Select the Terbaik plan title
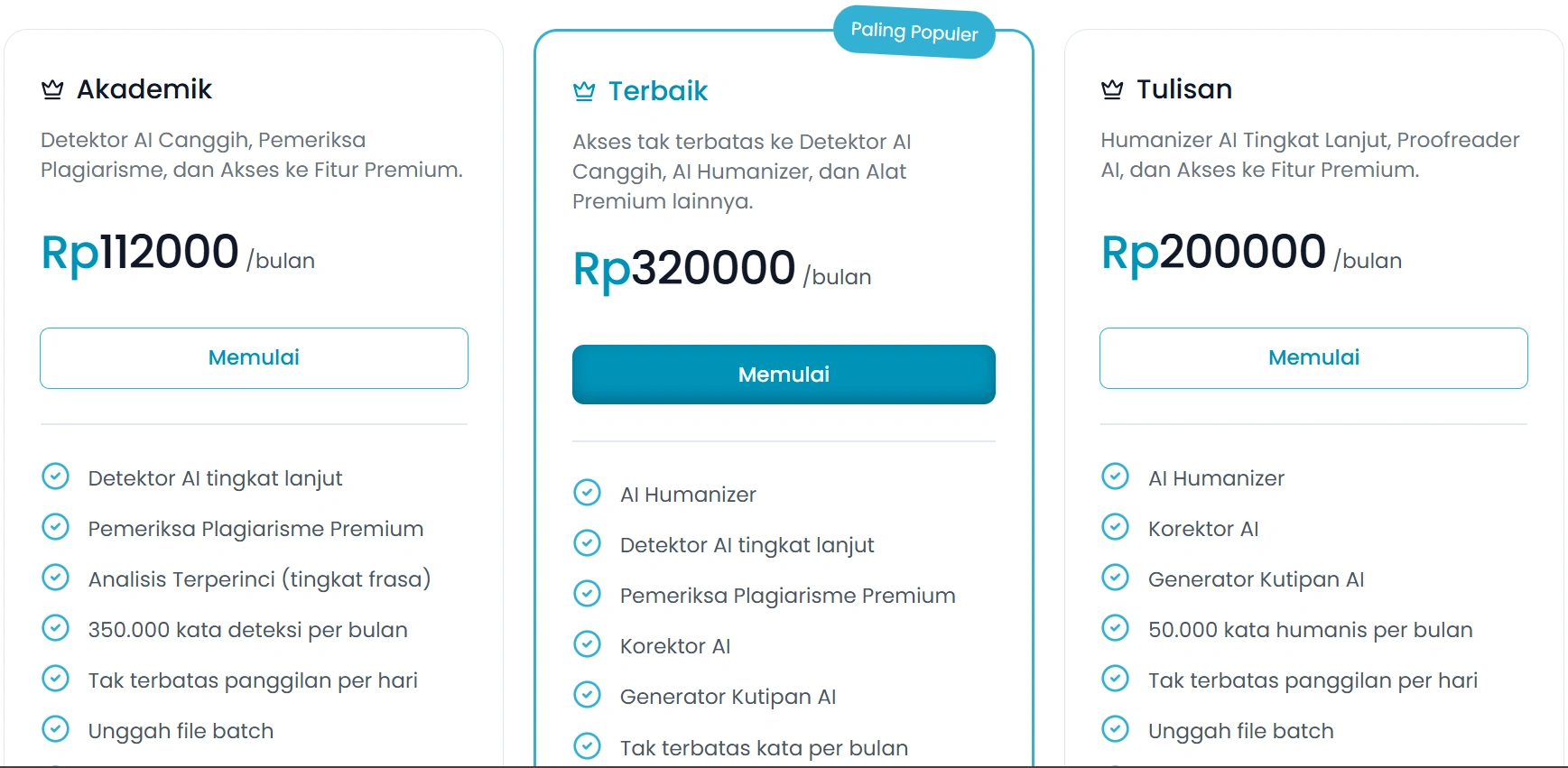This screenshot has height=768, width=1568. point(658,91)
